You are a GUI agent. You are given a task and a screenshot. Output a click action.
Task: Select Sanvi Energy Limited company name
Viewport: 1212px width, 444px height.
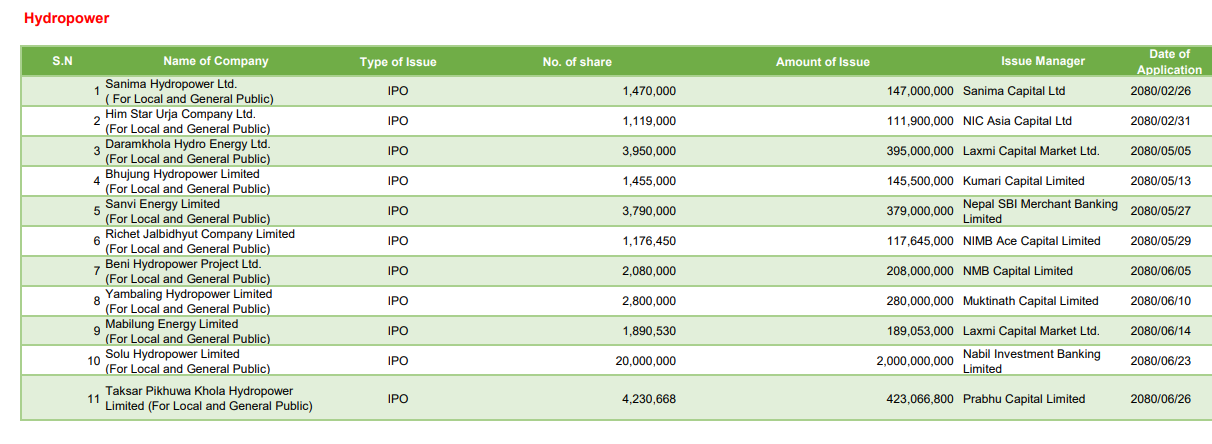click(x=162, y=204)
